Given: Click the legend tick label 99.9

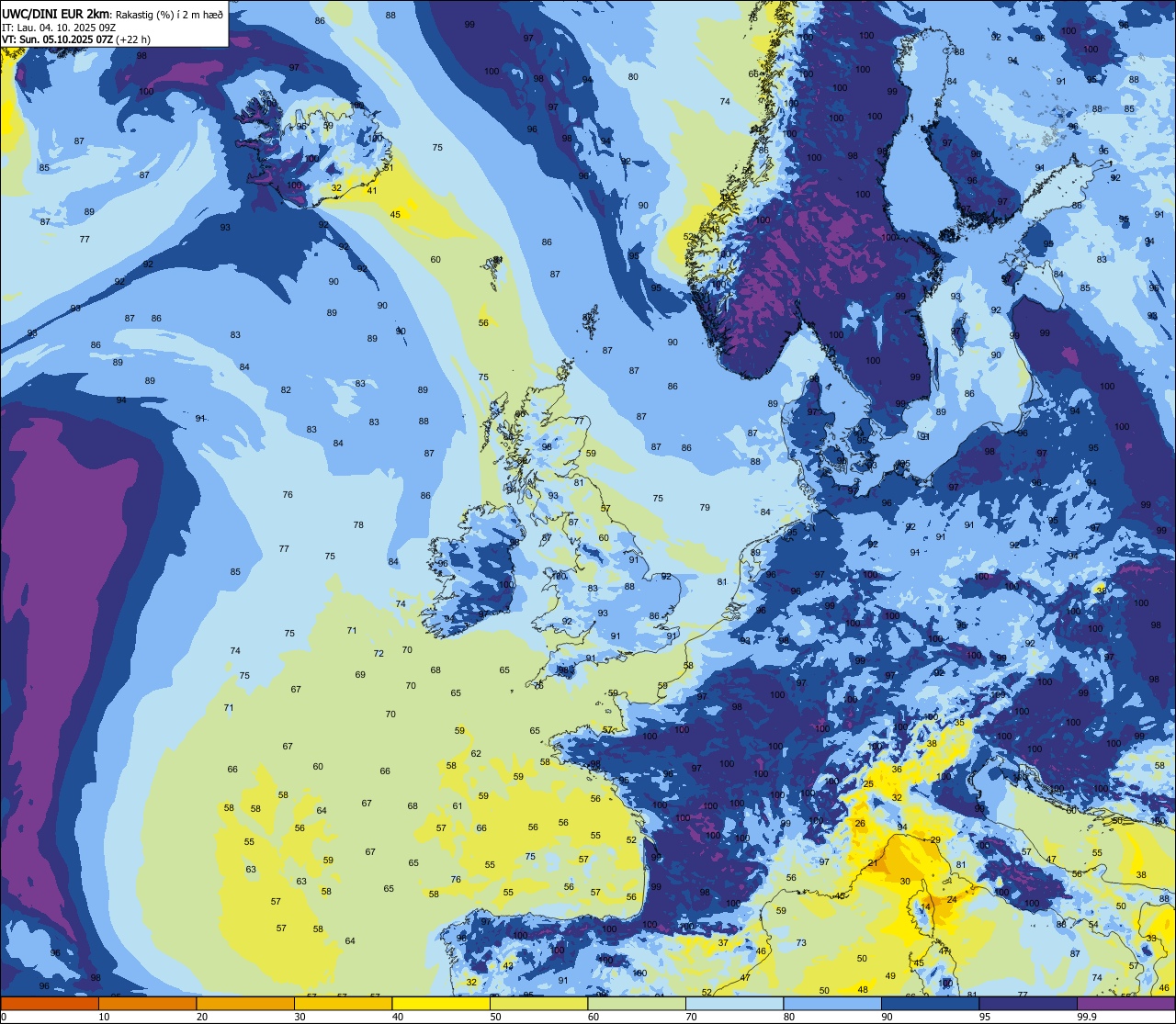Looking at the screenshot, I should pos(1087,1017).
